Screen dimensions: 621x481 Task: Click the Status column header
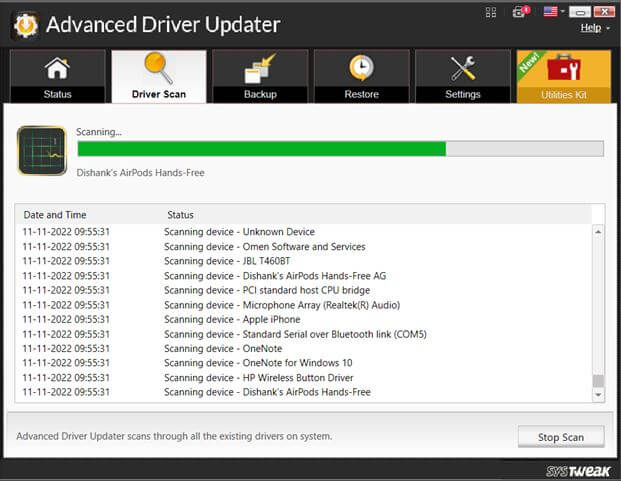click(180, 215)
